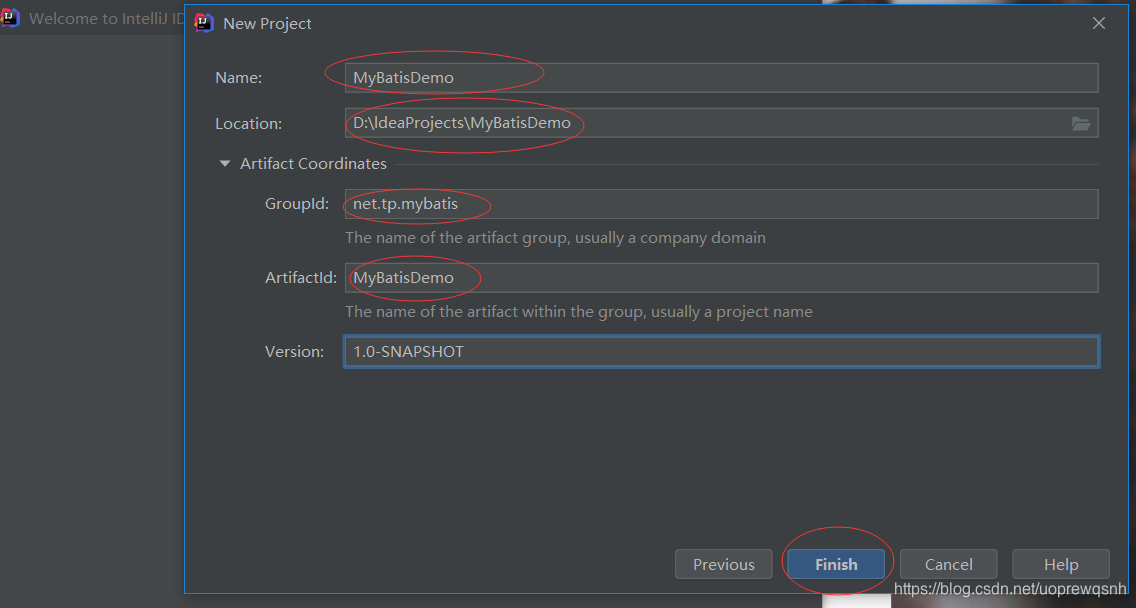Focus the project Name field

point(721,78)
